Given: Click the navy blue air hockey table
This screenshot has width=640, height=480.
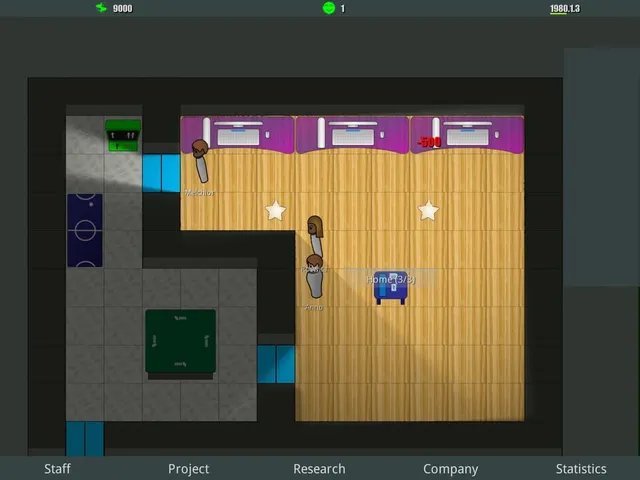Looking at the screenshot, I should click(85, 230).
